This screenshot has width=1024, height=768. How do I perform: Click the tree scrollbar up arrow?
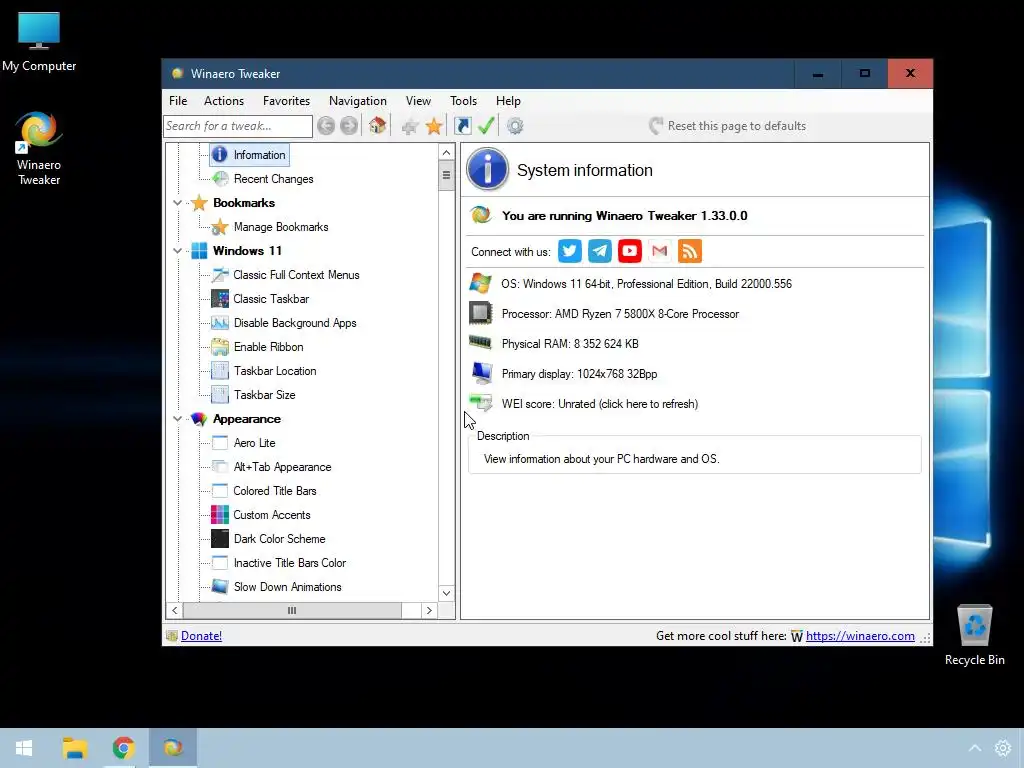446,153
